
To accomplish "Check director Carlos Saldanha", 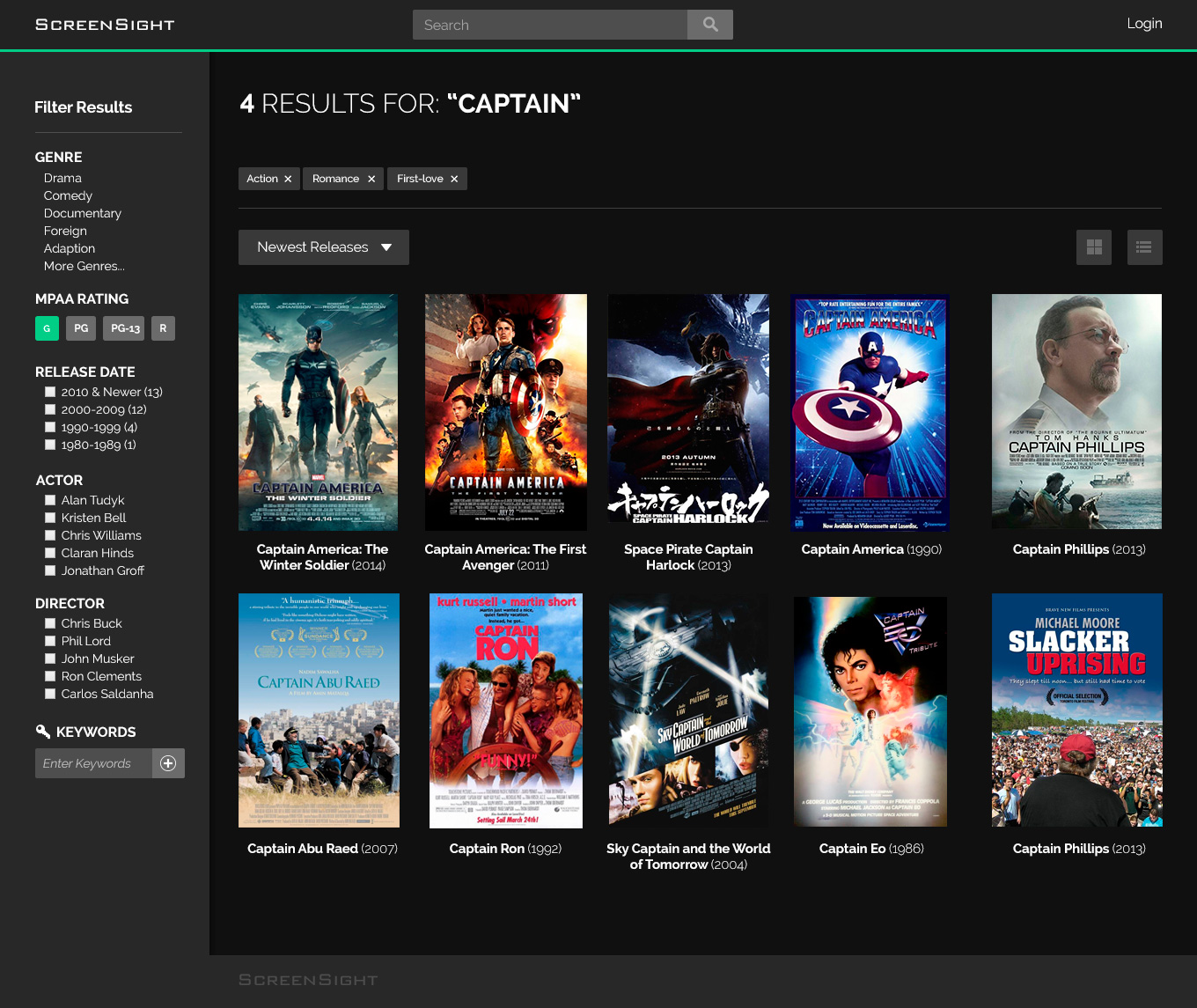I will pyautogui.click(x=50, y=694).
